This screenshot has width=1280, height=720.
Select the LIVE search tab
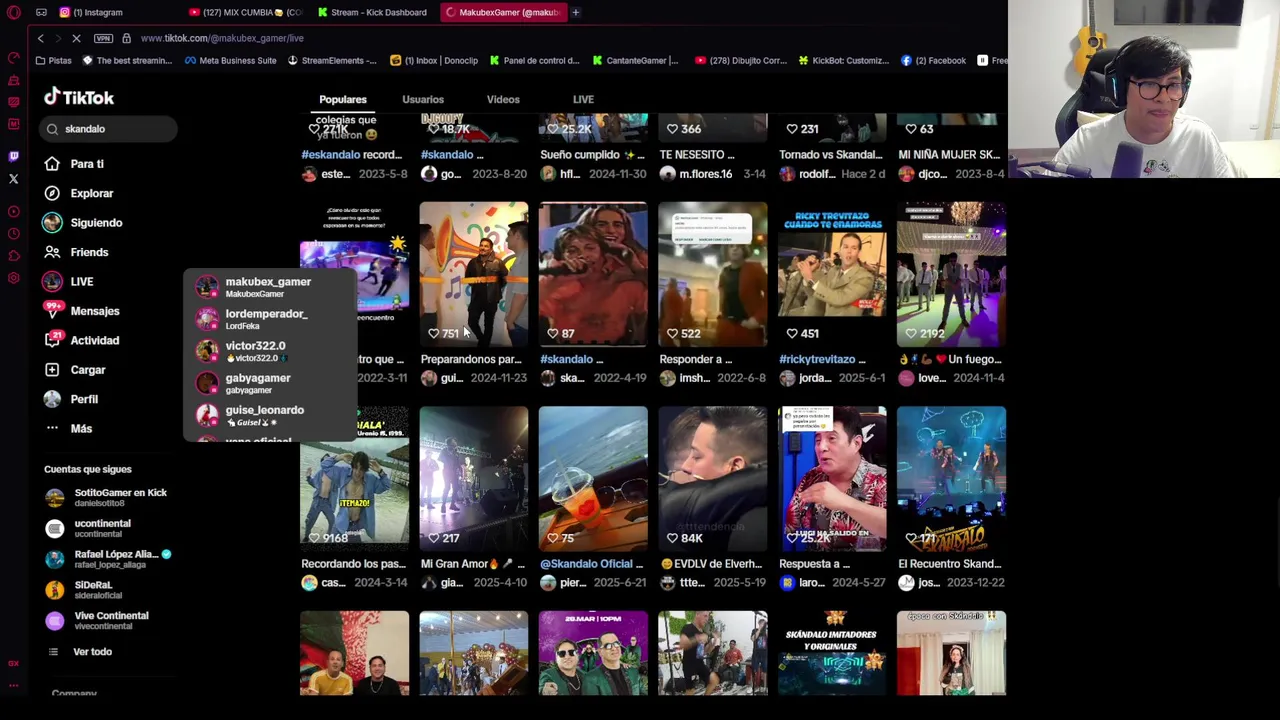tap(583, 99)
